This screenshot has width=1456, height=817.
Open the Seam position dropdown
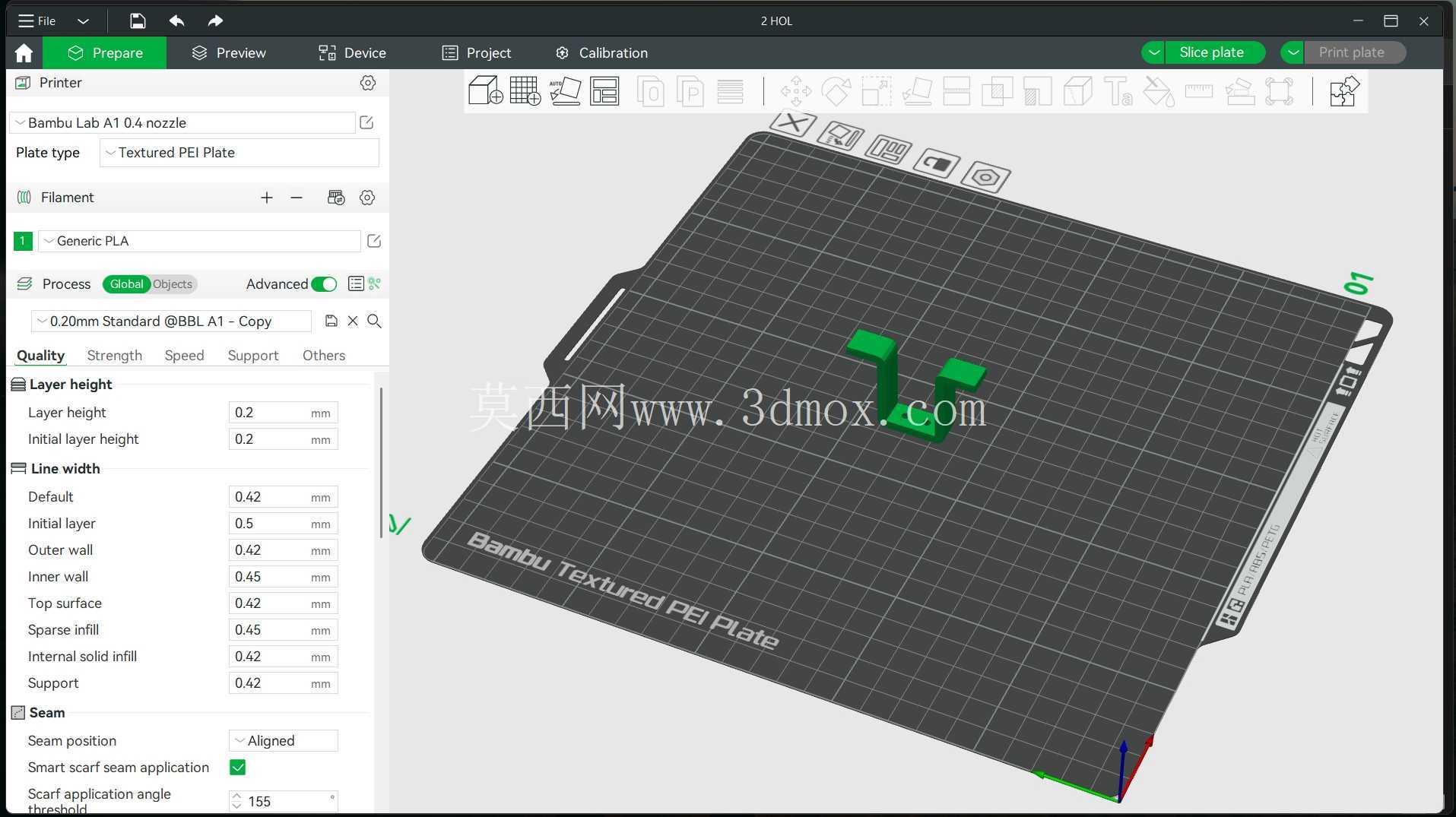[x=283, y=741]
